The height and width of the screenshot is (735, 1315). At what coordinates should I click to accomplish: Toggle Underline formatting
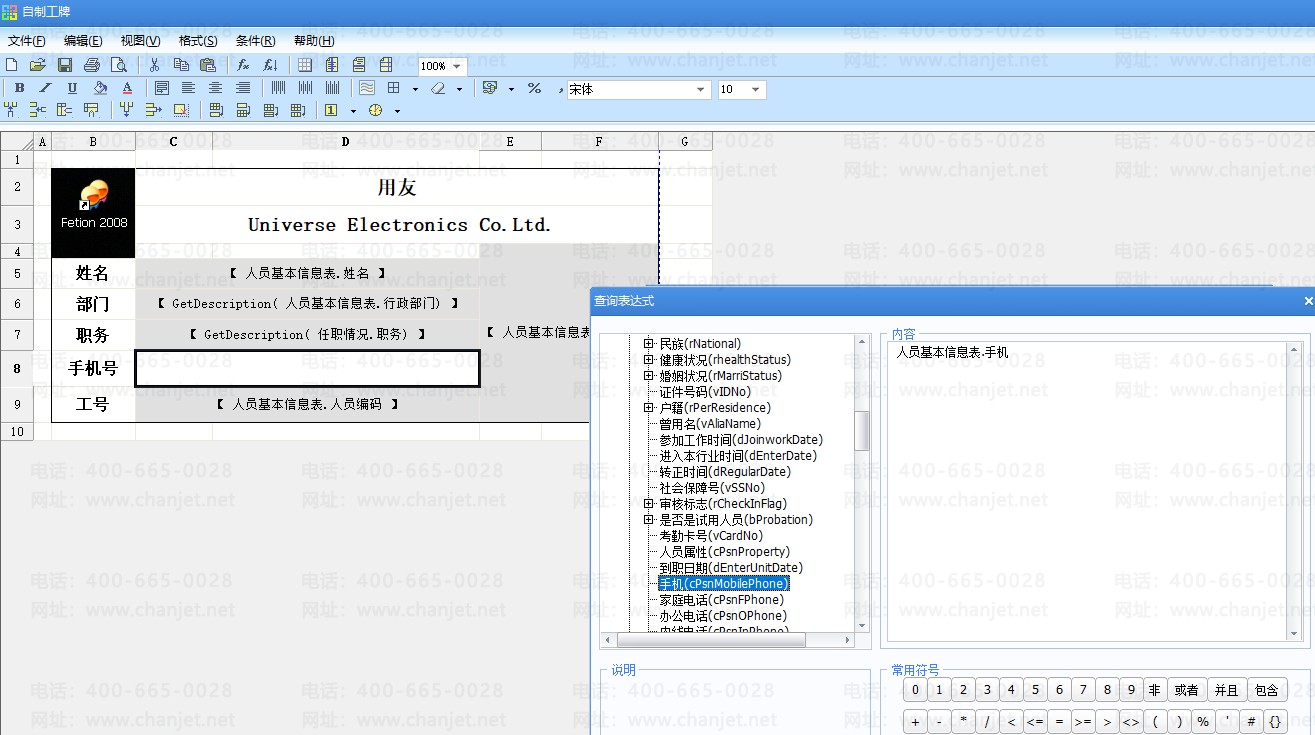pos(72,89)
